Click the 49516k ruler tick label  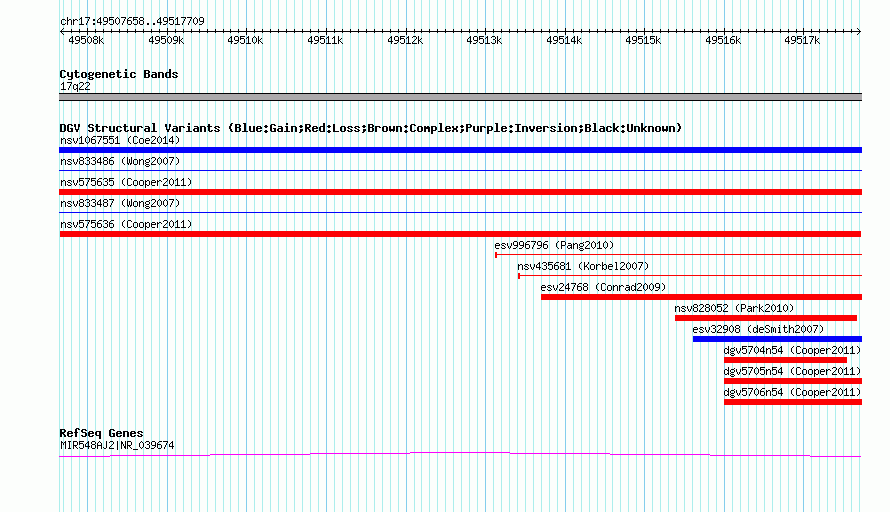tap(723, 40)
